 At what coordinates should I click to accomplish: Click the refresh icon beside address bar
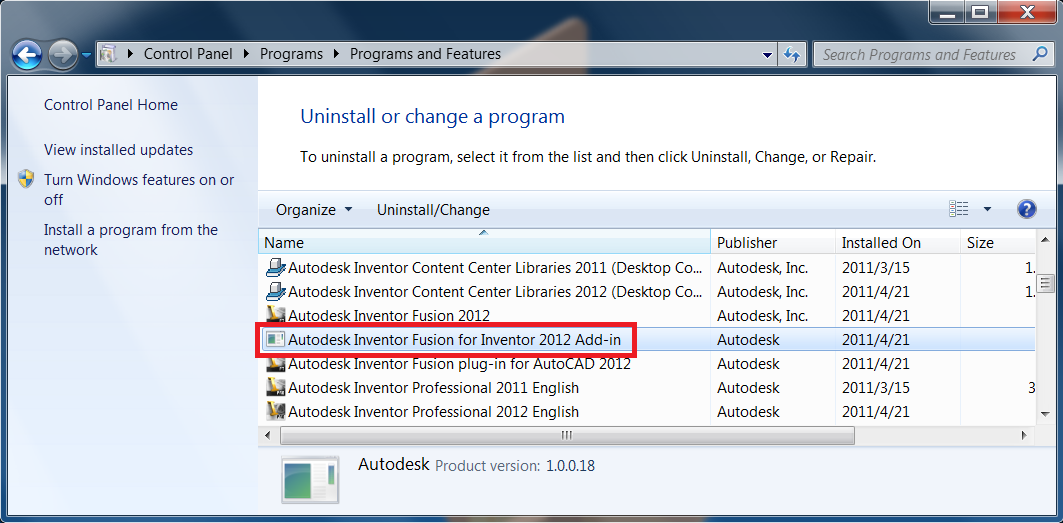pos(792,55)
